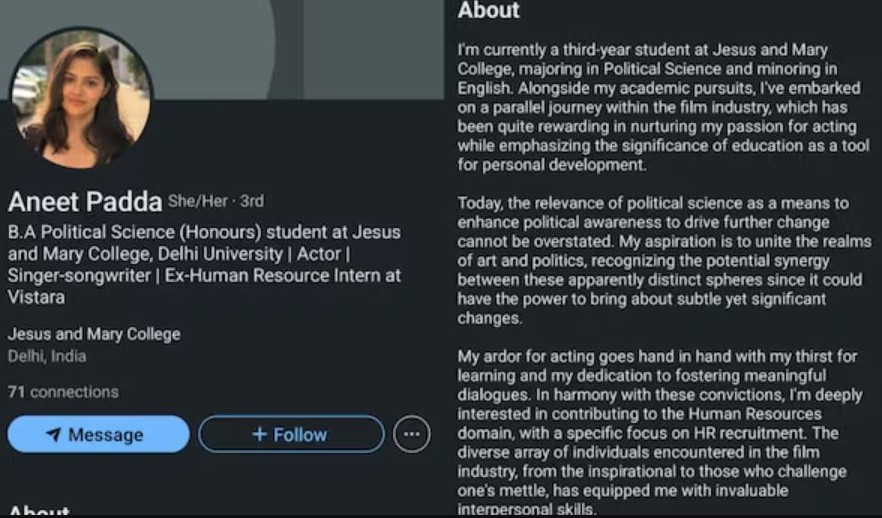
Task: Click the About heading above the bio
Action: pyautogui.click(x=489, y=11)
